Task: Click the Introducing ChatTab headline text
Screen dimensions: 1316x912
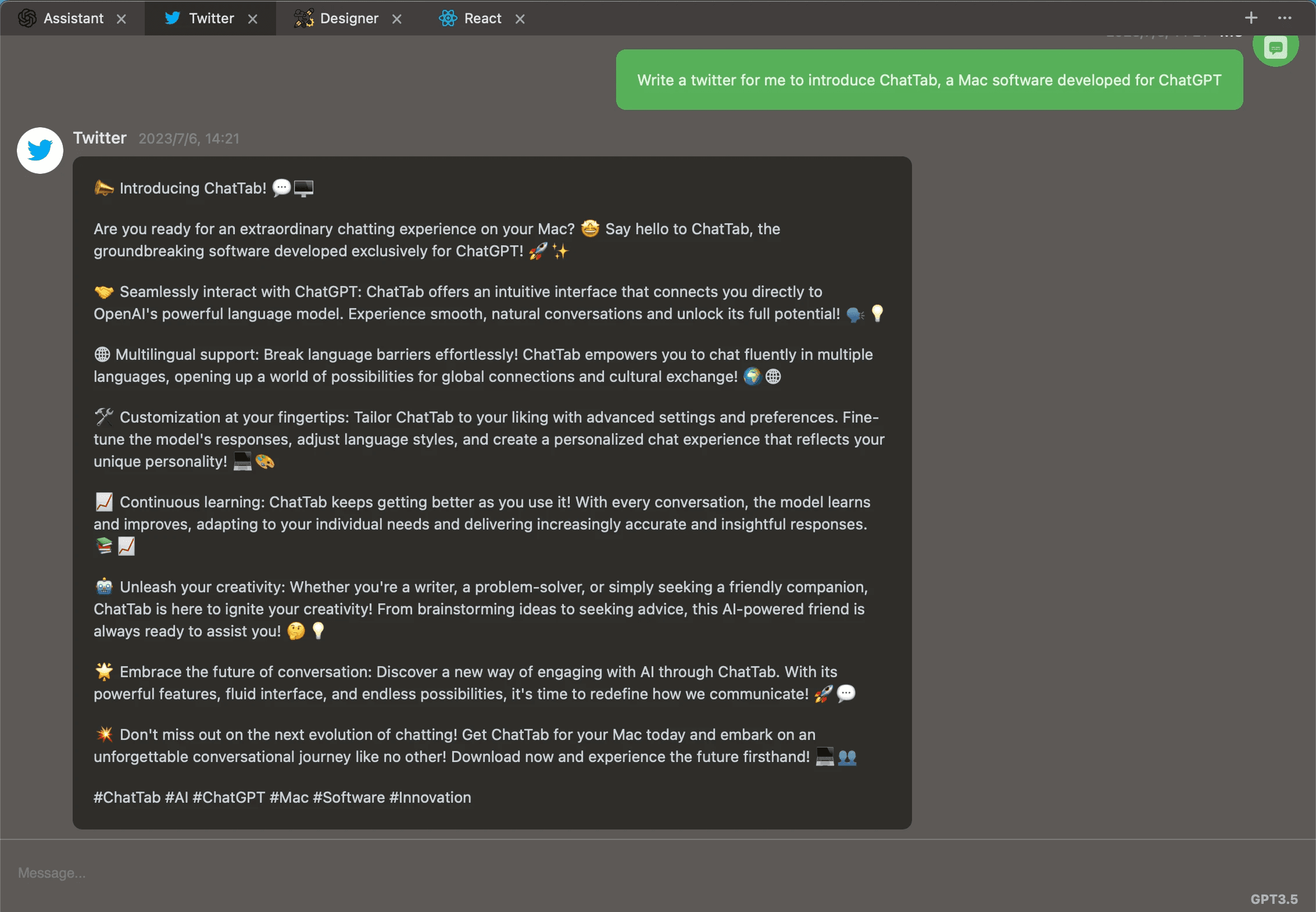Action: (193, 188)
